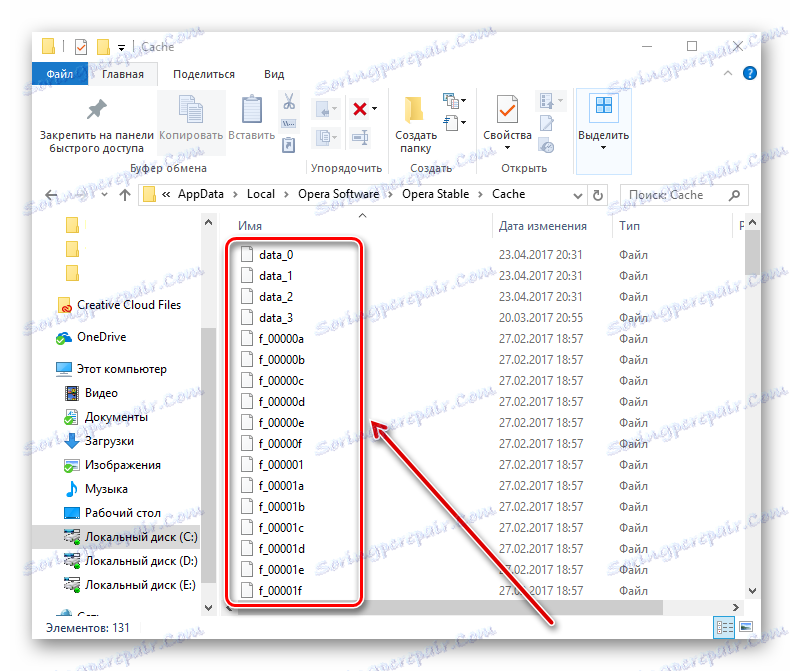This screenshot has height=671, width=793.
Task: Click horizontal scrollbar right arrow
Action: pyautogui.click(x=735, y=607)
